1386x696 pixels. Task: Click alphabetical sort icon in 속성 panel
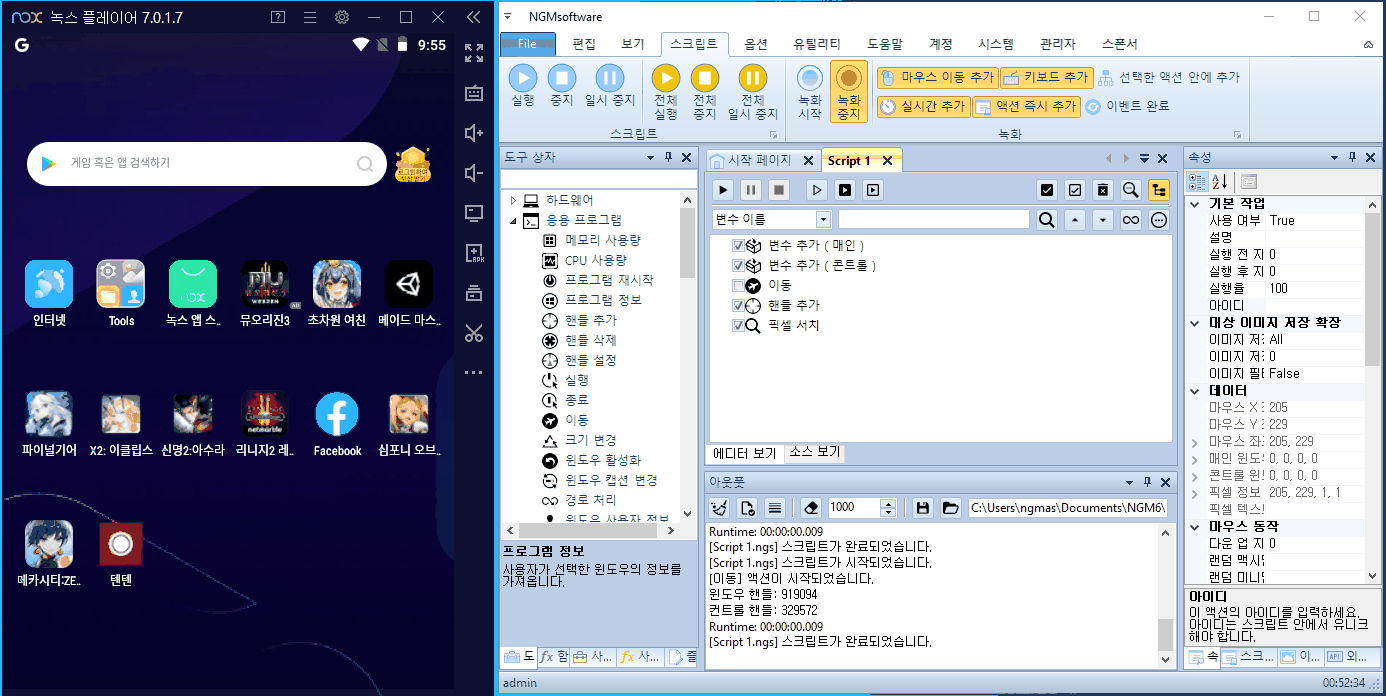pyautogui.click(x=1220, y=182)
